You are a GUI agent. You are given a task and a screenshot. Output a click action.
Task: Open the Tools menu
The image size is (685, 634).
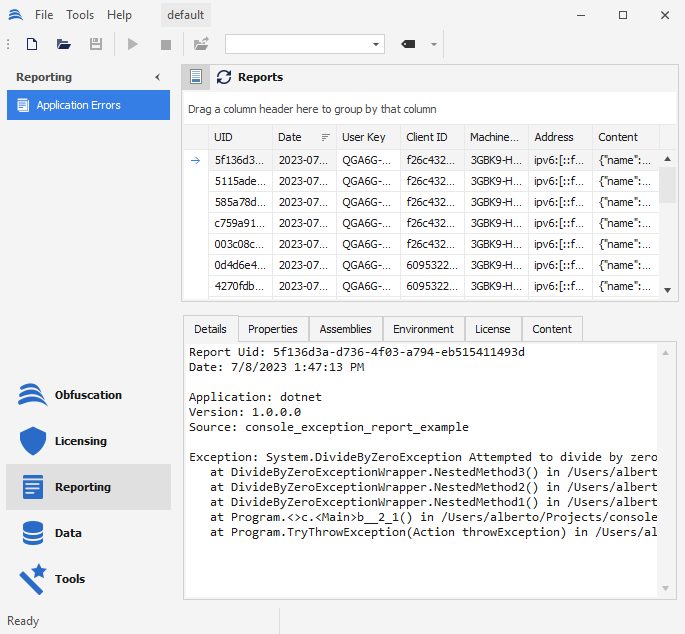80,15
